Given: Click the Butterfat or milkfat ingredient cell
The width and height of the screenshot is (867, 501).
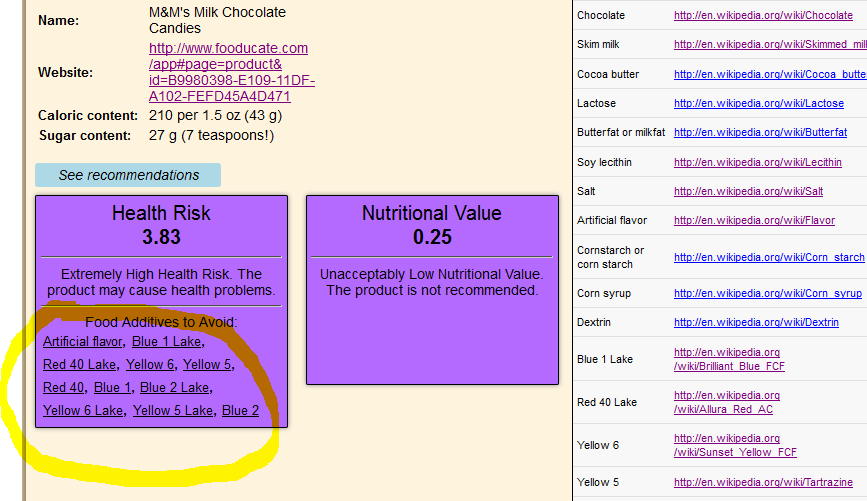Looking at the screenshot, I should (x=621, y=133).
